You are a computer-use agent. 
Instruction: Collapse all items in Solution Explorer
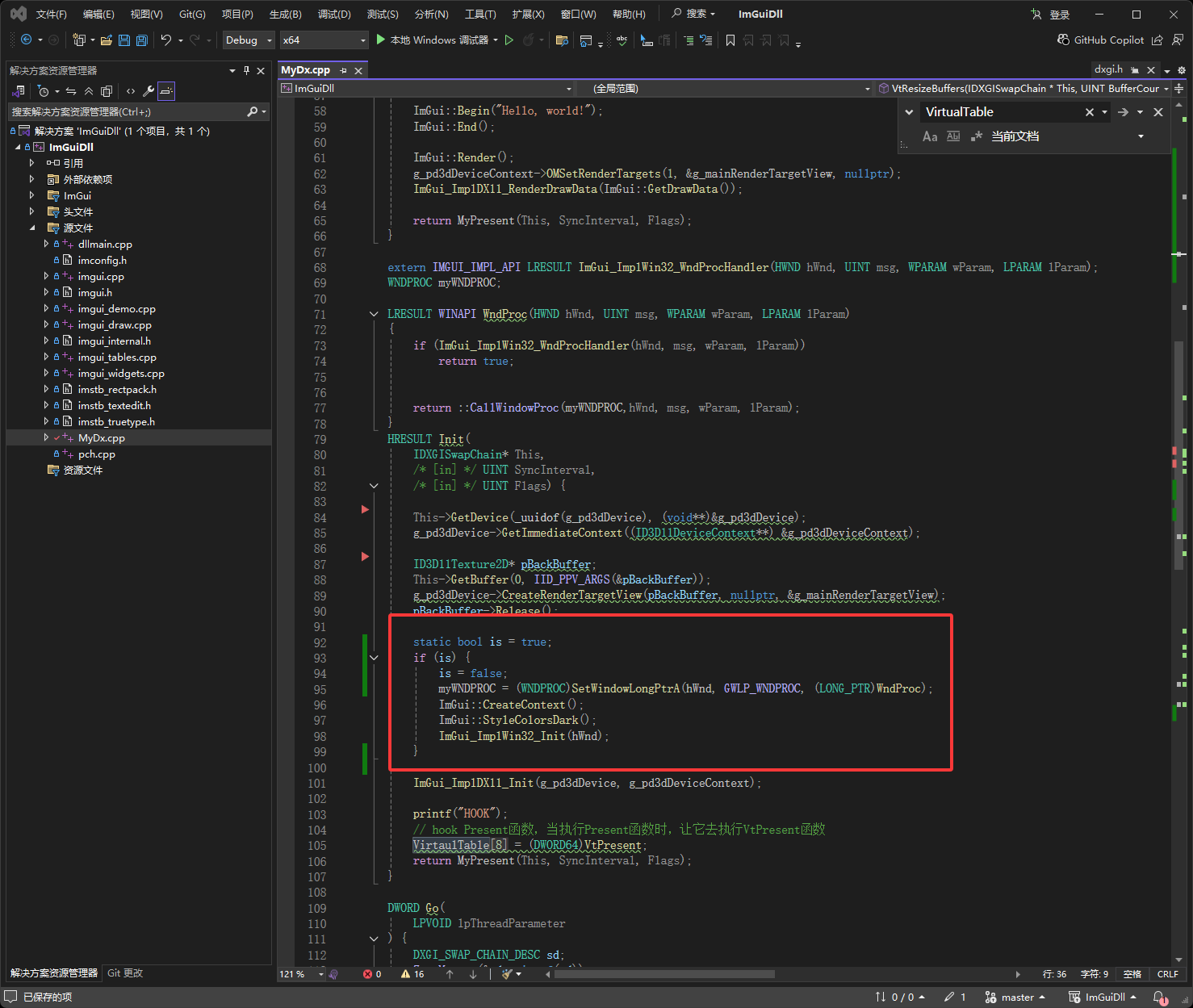pos(89,91)
